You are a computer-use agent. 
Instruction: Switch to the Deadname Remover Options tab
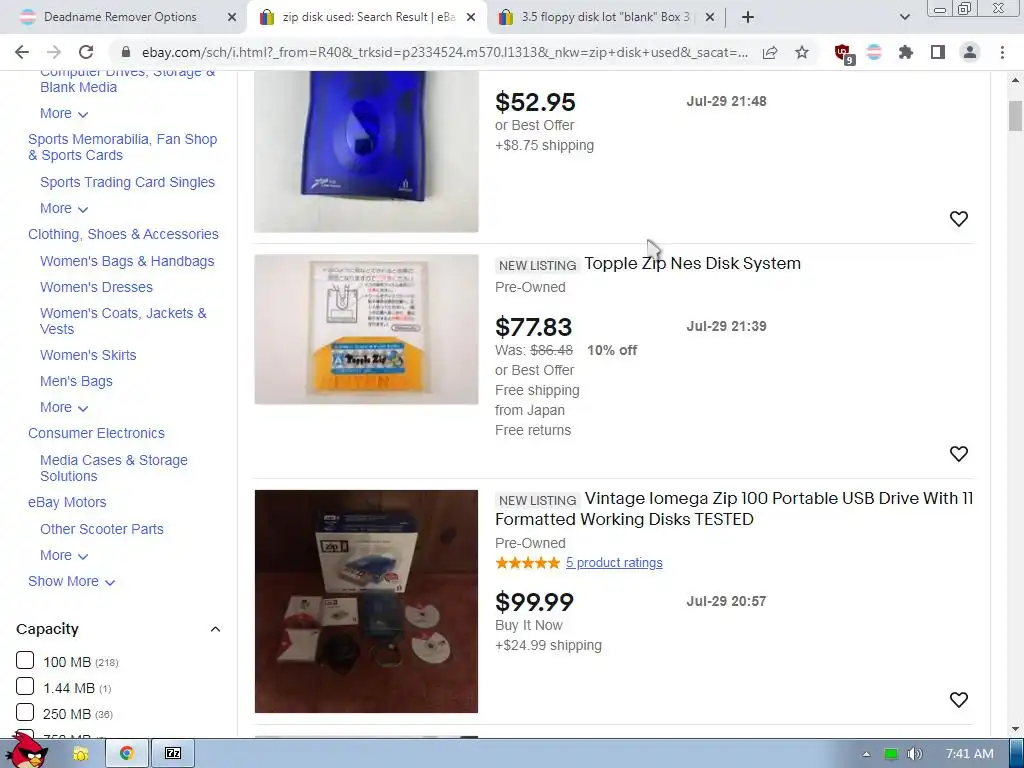[x=120, y=17]
